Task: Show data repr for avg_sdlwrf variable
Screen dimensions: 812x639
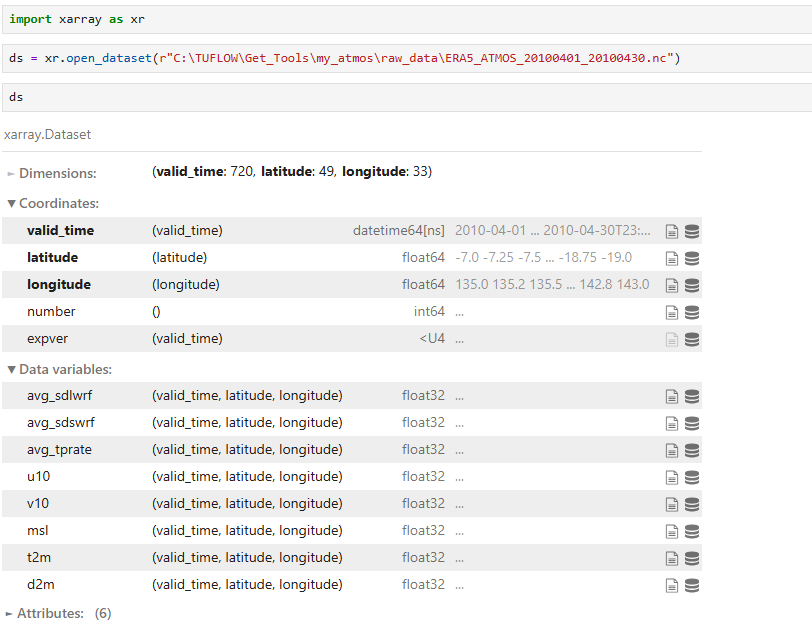Action: pyautogui.click(x=691, y=396)
